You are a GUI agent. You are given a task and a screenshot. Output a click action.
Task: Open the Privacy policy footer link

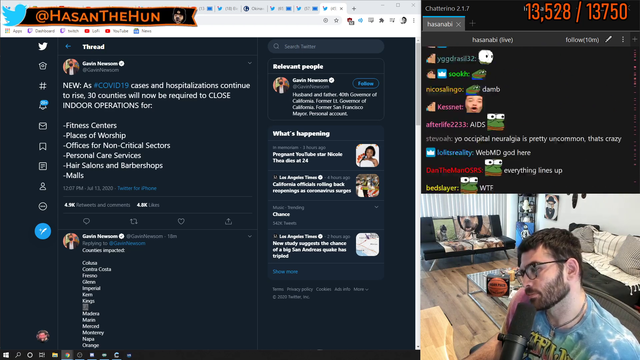[x=300, y=289]
